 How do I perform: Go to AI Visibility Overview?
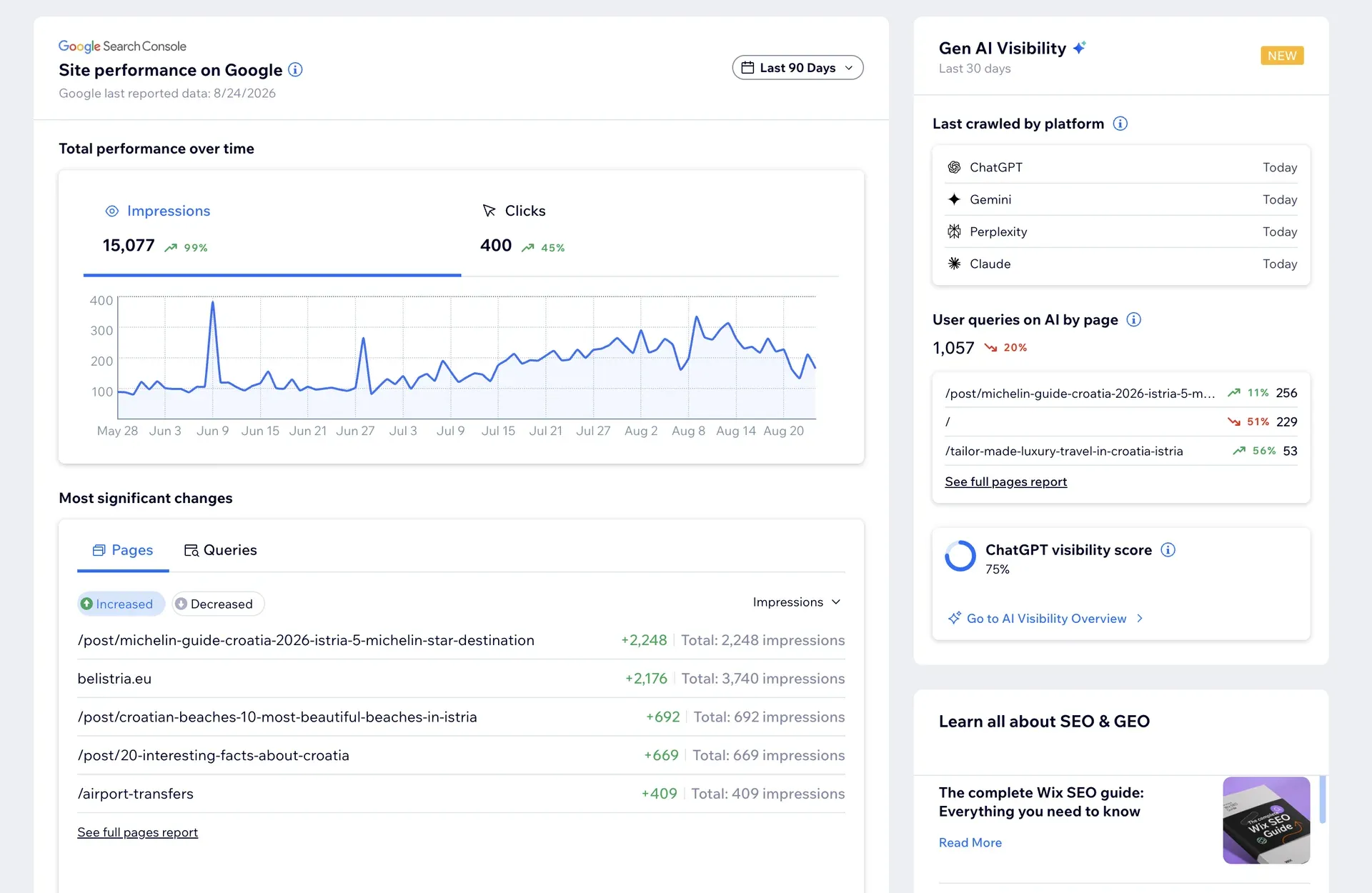coord(1046,619)
